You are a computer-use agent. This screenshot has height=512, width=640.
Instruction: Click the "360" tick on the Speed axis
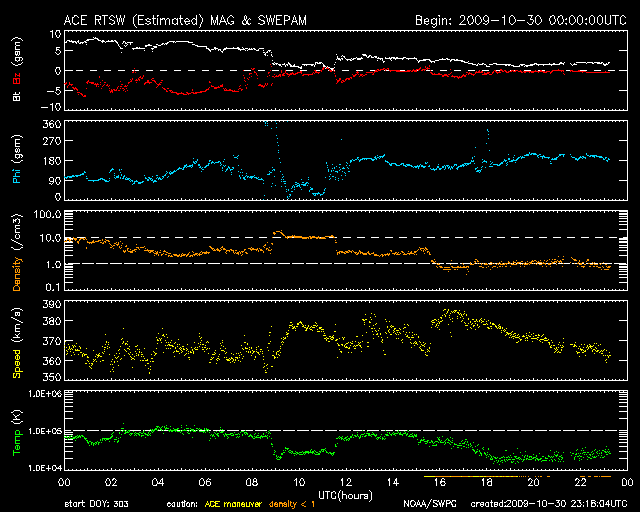coord(52,361)
